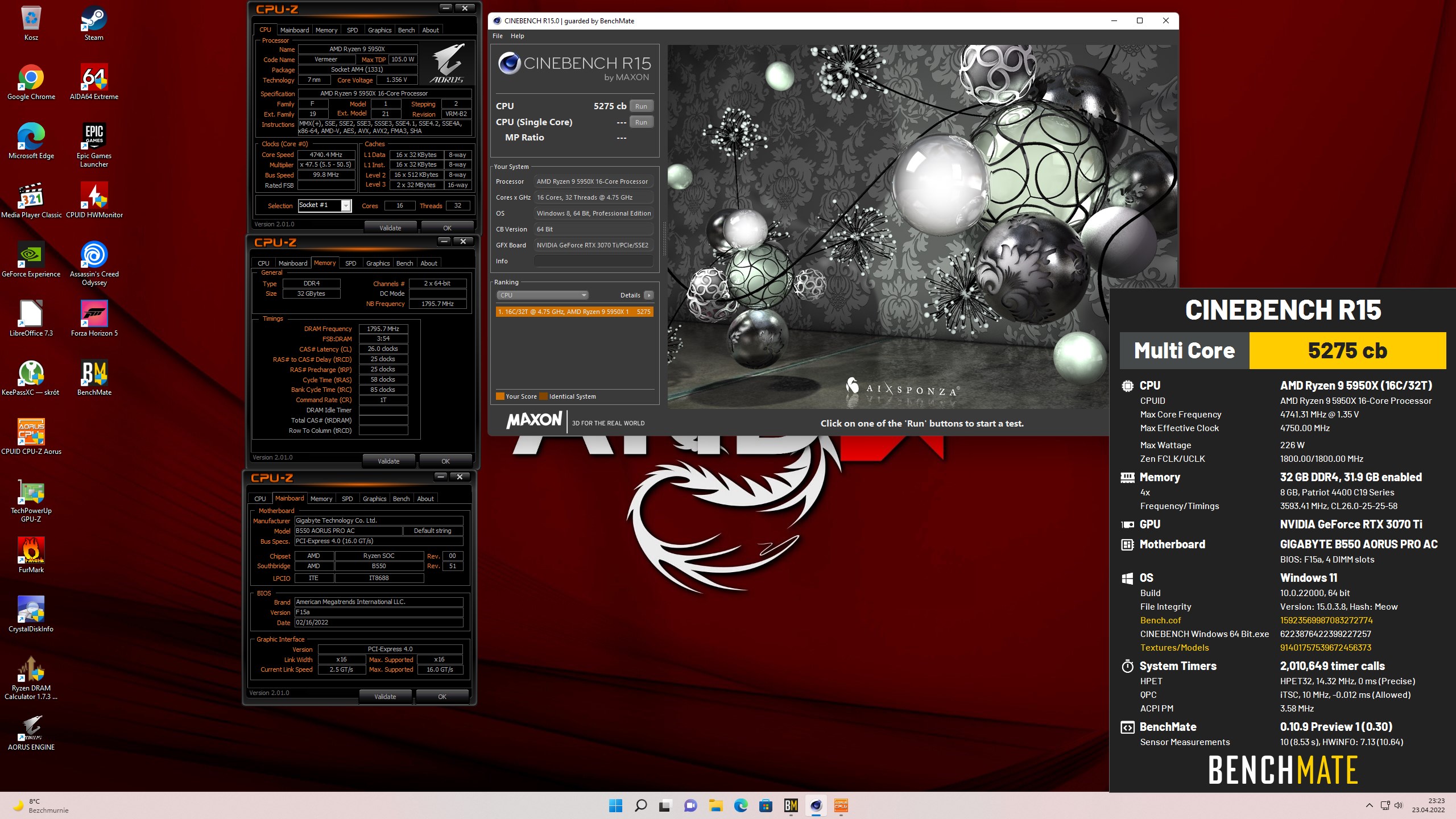Show hidden system tray icons chevron
Image resolution: width=1456 pixels, height=819 pixels.
pyautogui.click(x=1369, y=805)
